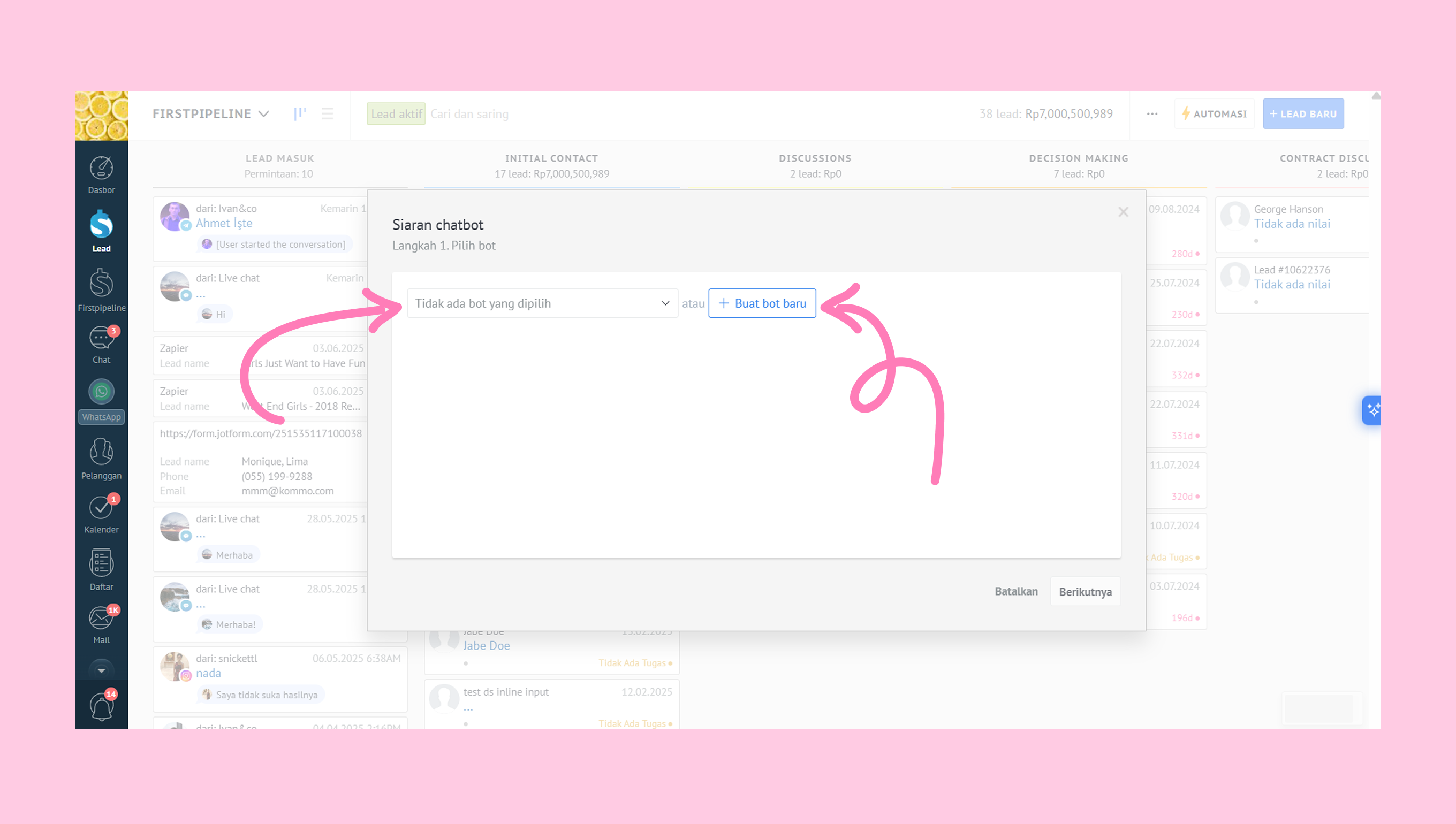Click the LEAD BARU button

coord(1303,114)
